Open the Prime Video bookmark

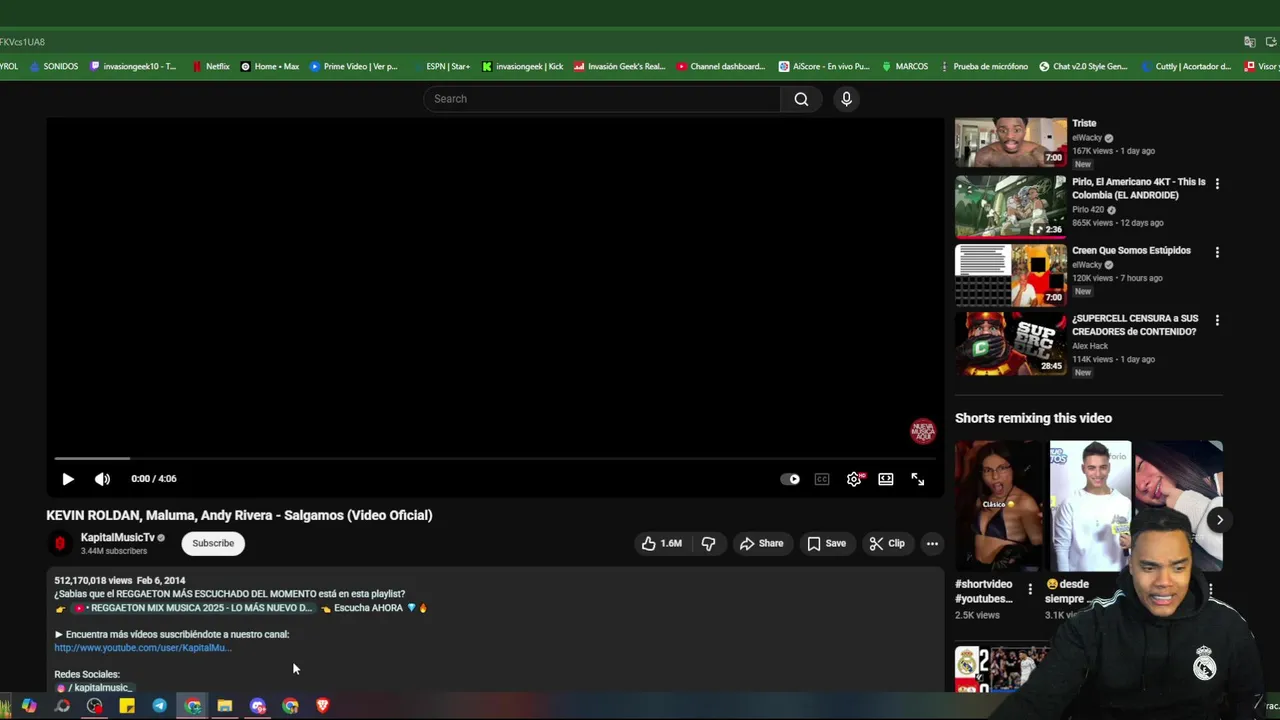(354, 67)
